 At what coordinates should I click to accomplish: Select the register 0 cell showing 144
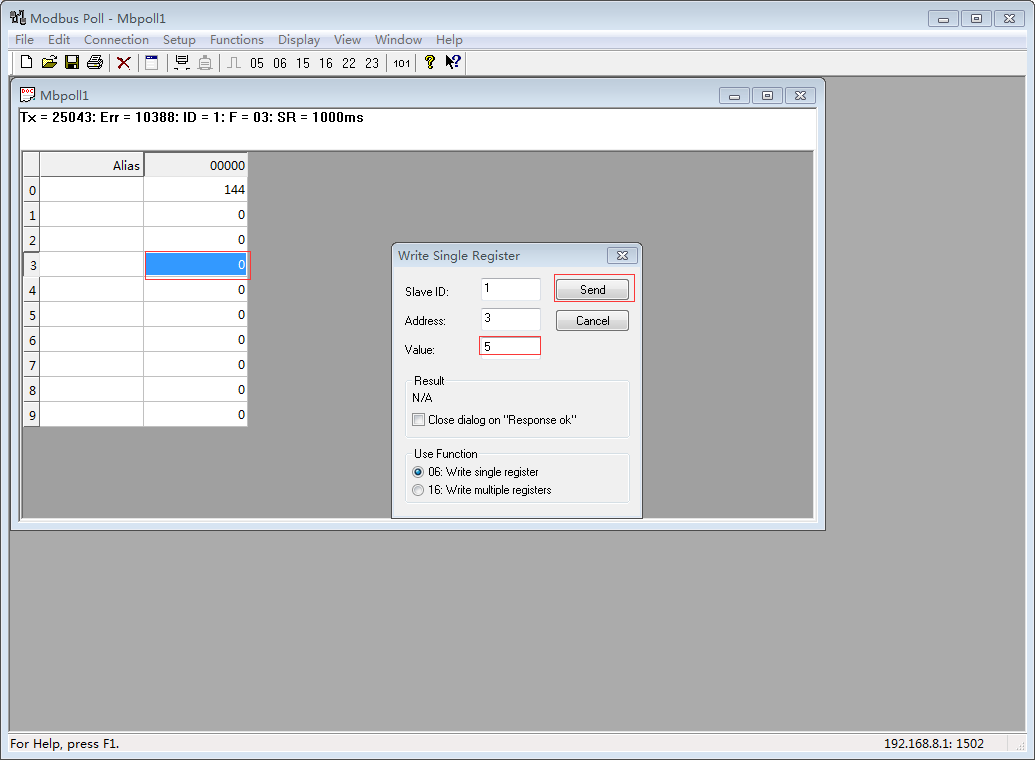coord(196,190)
